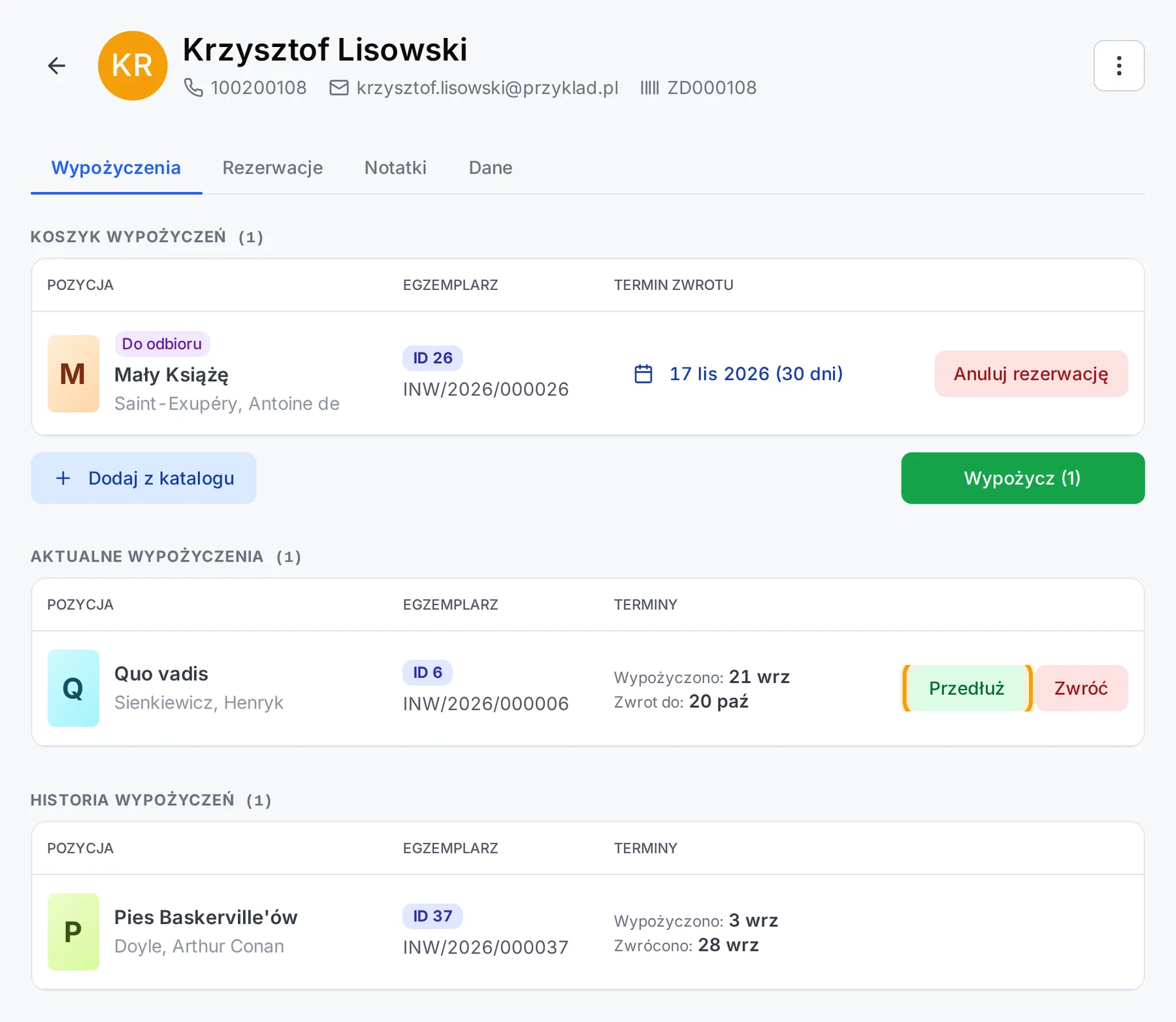This screenshot has width=1176, height=1022.
Task: Open the Rezerwacje tab
Action: (272, 168)
